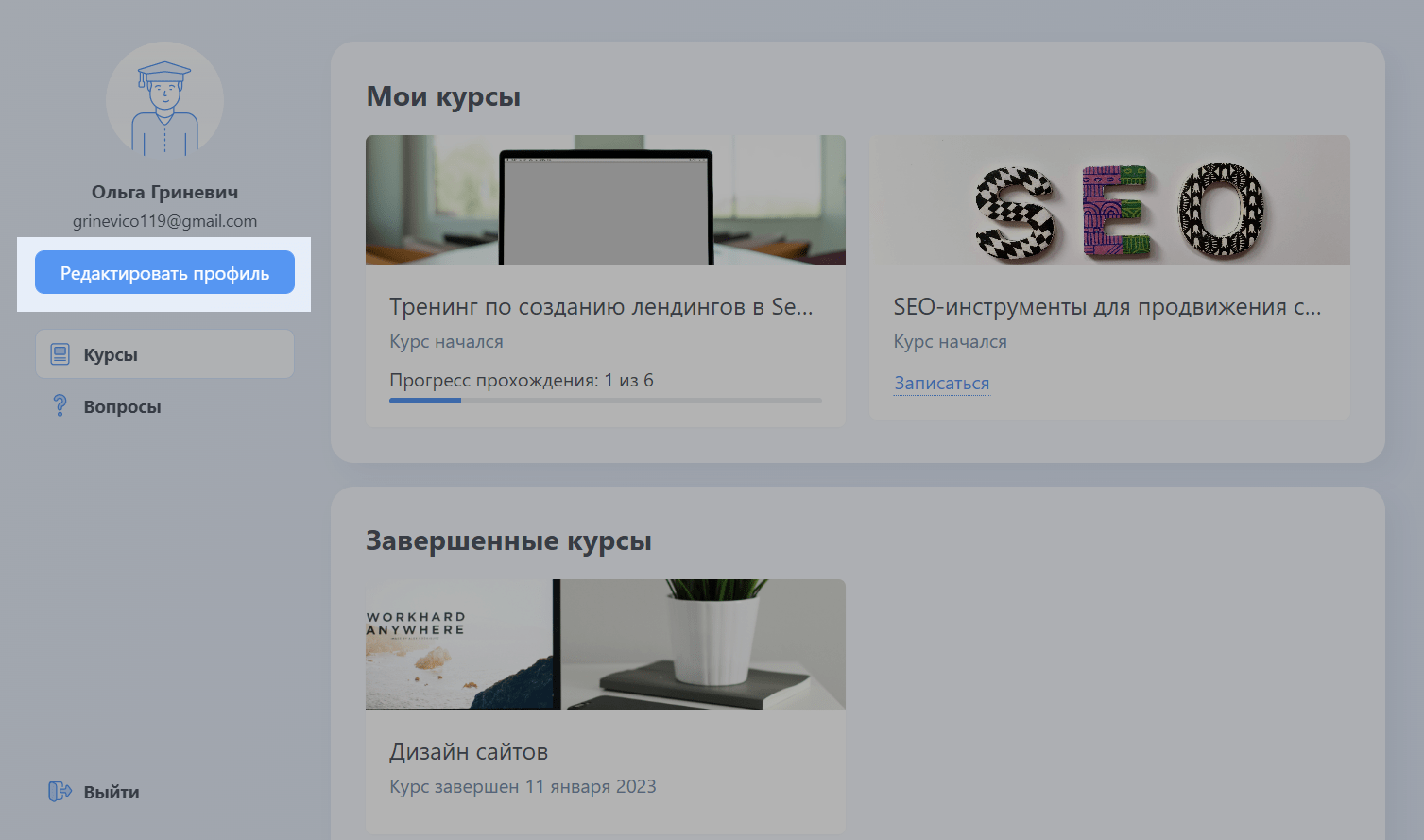Open the Дизайн сайтов course thumbnail
The image size is (1424, 840).
pos(606,644)
